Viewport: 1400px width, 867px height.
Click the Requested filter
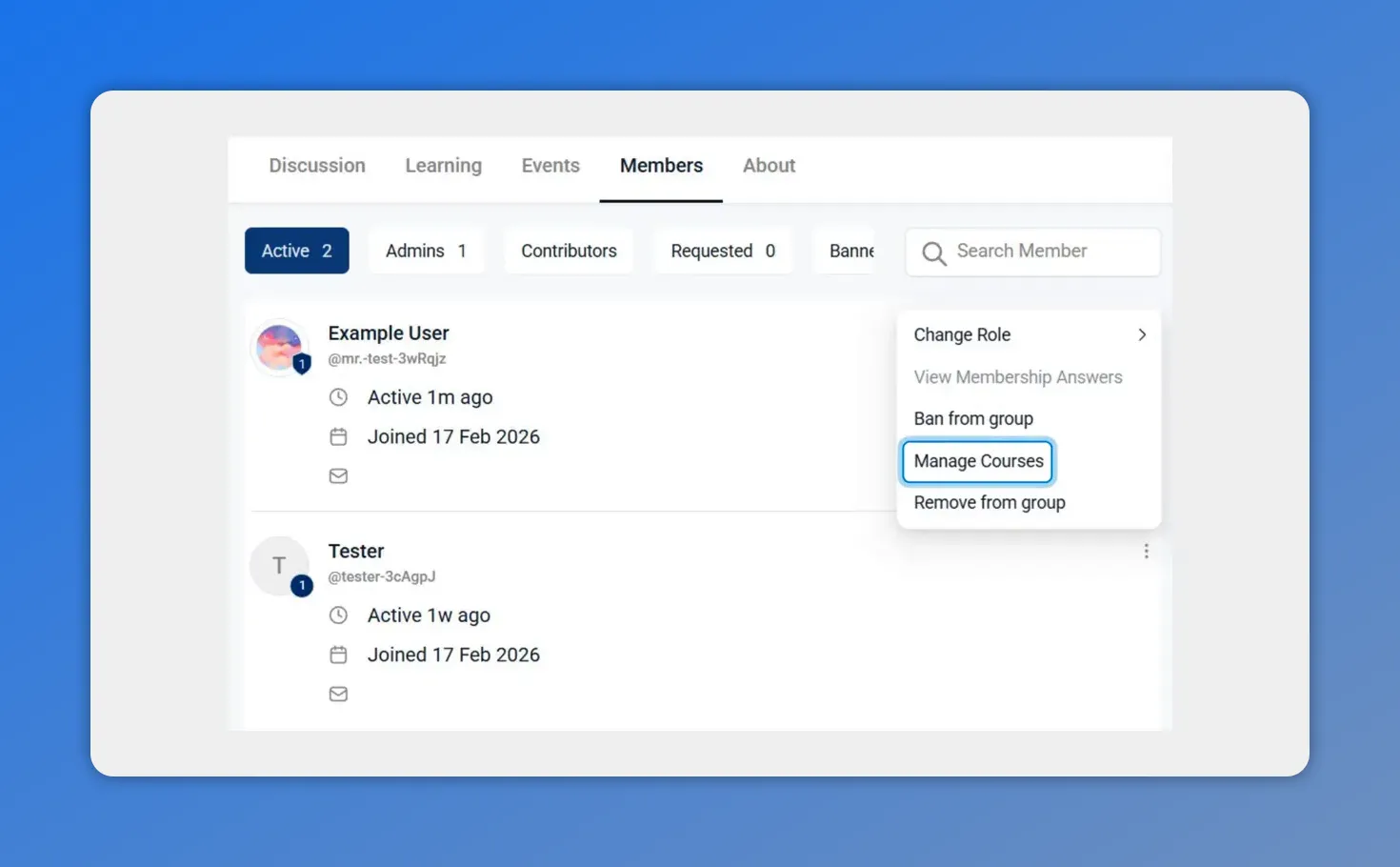click(723, 251)
